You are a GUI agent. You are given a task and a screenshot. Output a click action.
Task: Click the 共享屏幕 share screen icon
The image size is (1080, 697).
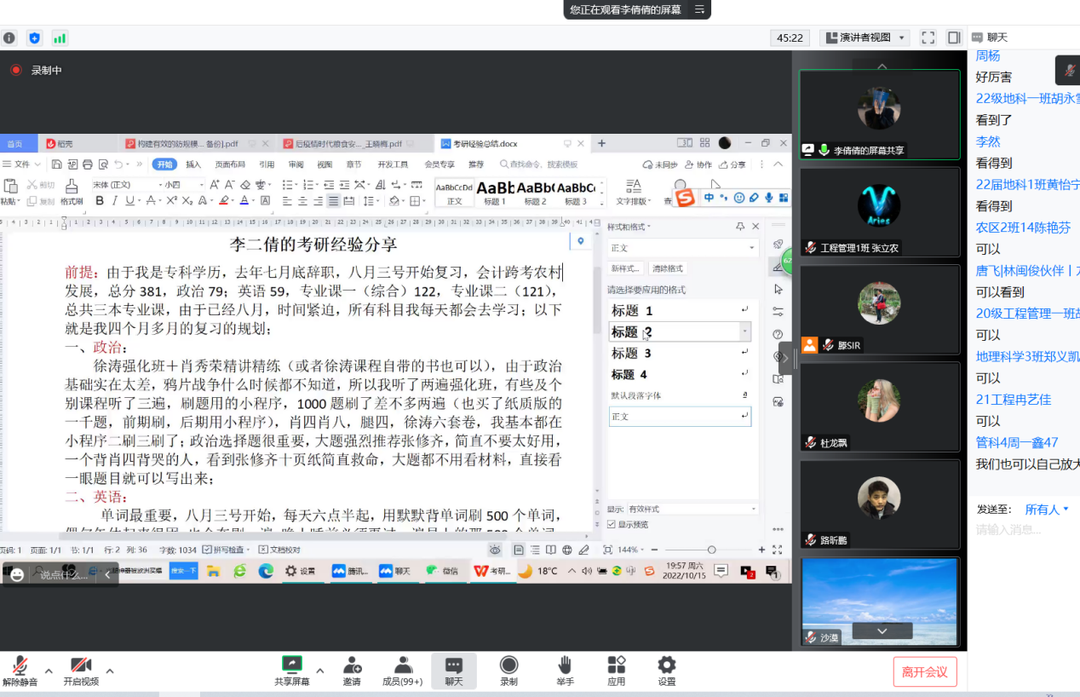click(291, 666)
